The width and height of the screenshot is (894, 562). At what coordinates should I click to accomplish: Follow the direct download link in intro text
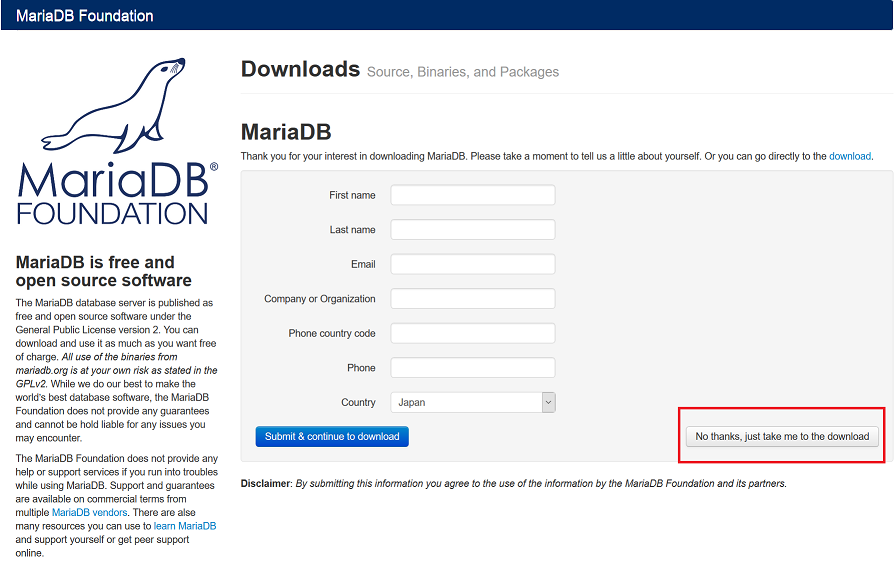tap(850, 156)
